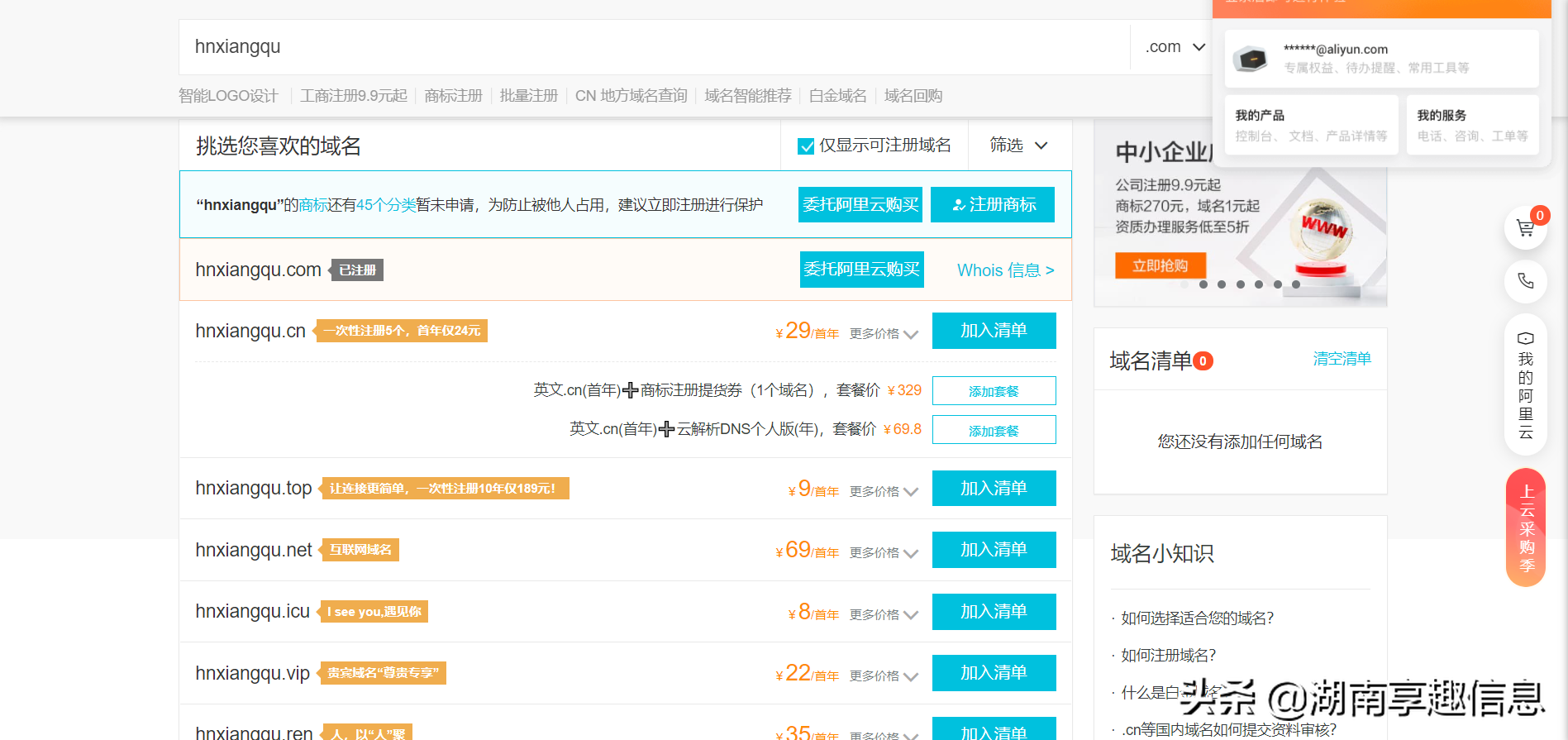Open 如何选择适合您的域名? article
Image resolution: width=1568 pixels, height=740 pixels.
click(x=1197, y=618)
